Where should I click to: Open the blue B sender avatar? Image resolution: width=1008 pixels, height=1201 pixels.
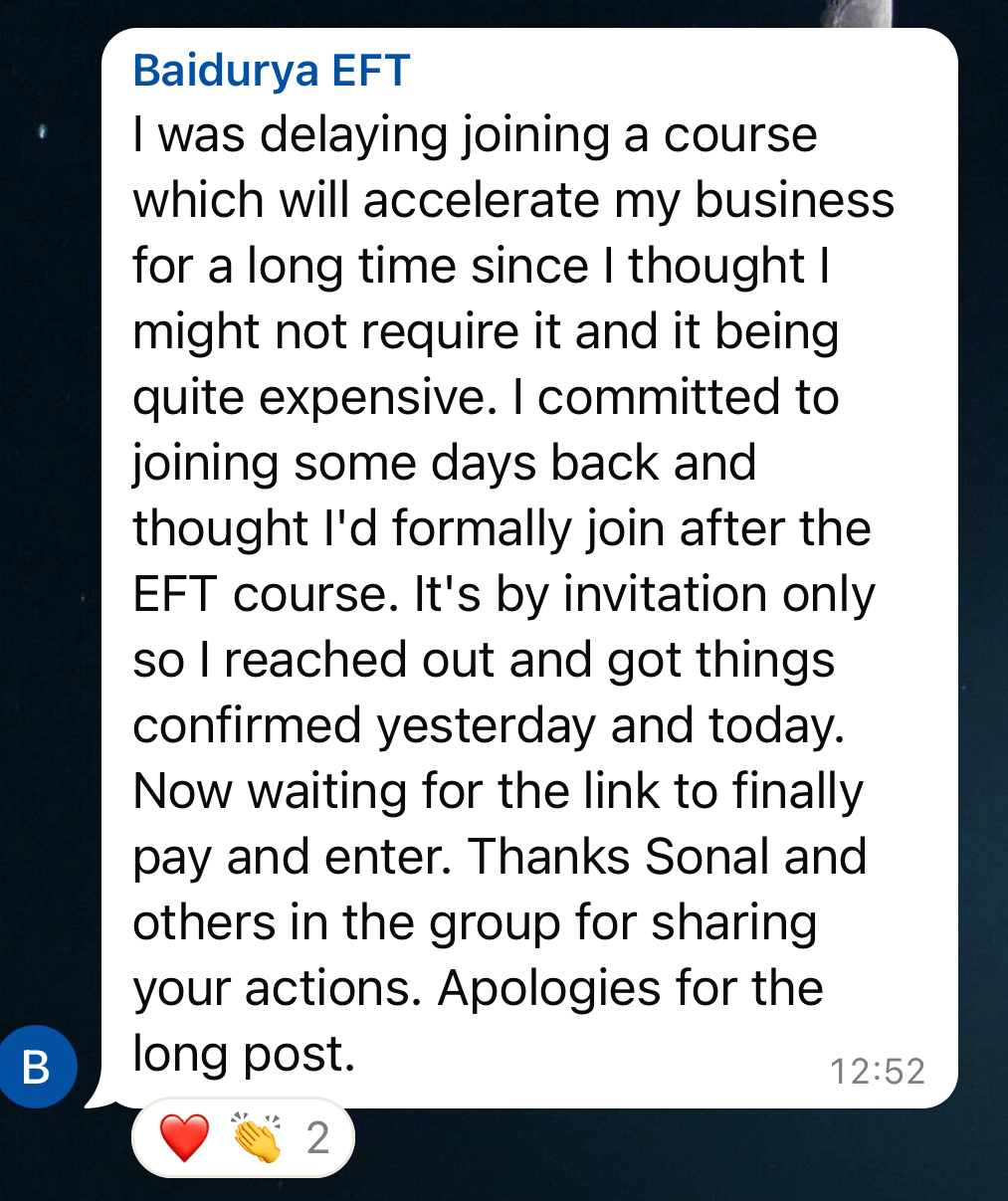click(38, 1068)
